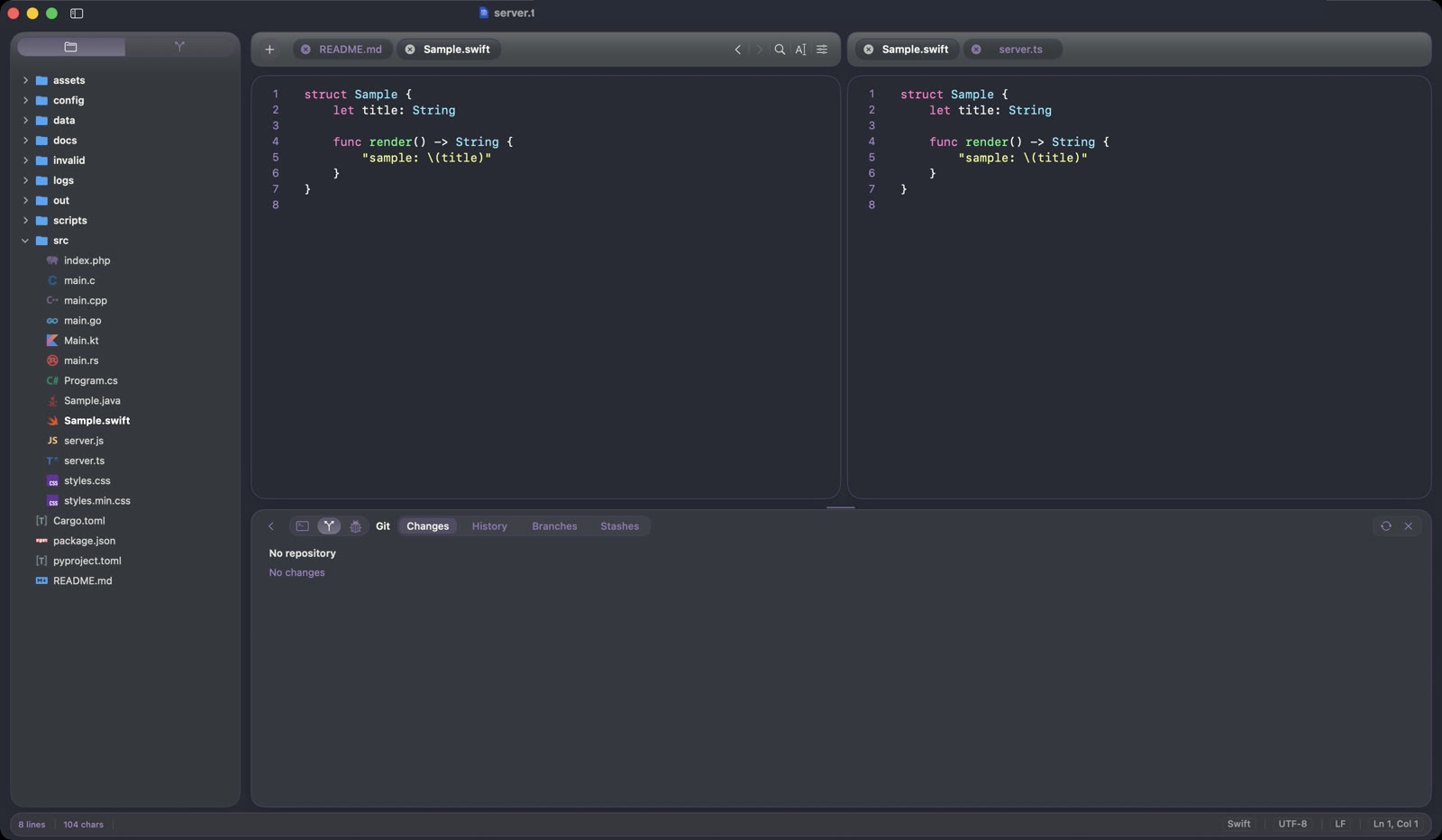Expand the data folder
1442x840 pixels.
tap(25, 120)
